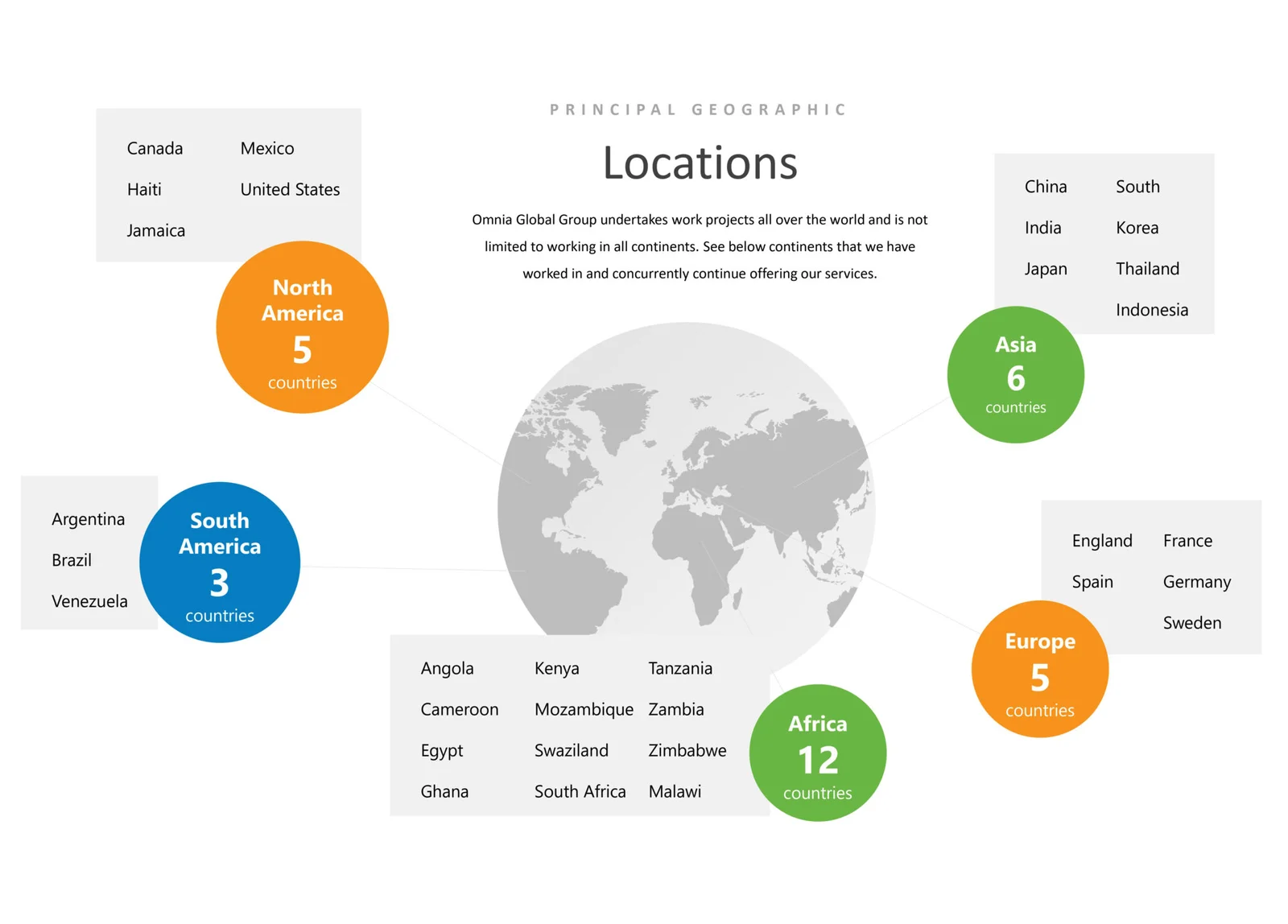Select the Omnia Global Group description paragraph
The height and width of the screenshot is (924, 1288).
tap(700, 246)
